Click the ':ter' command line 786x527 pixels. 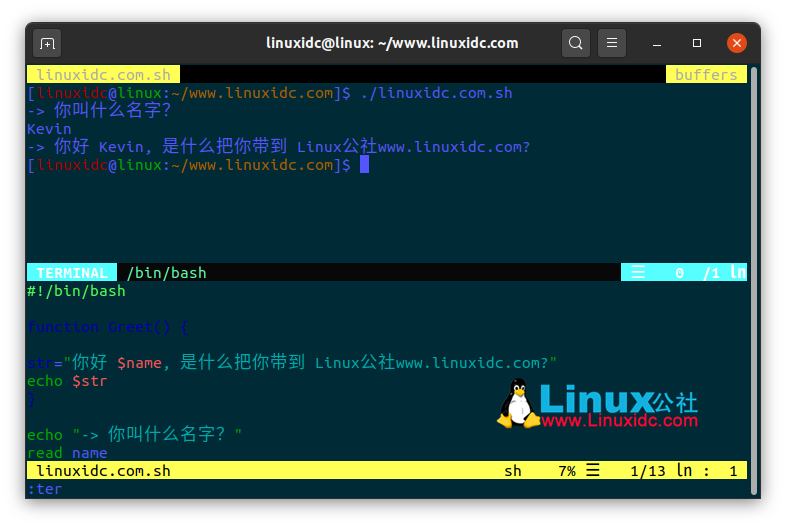pos(45,488)
